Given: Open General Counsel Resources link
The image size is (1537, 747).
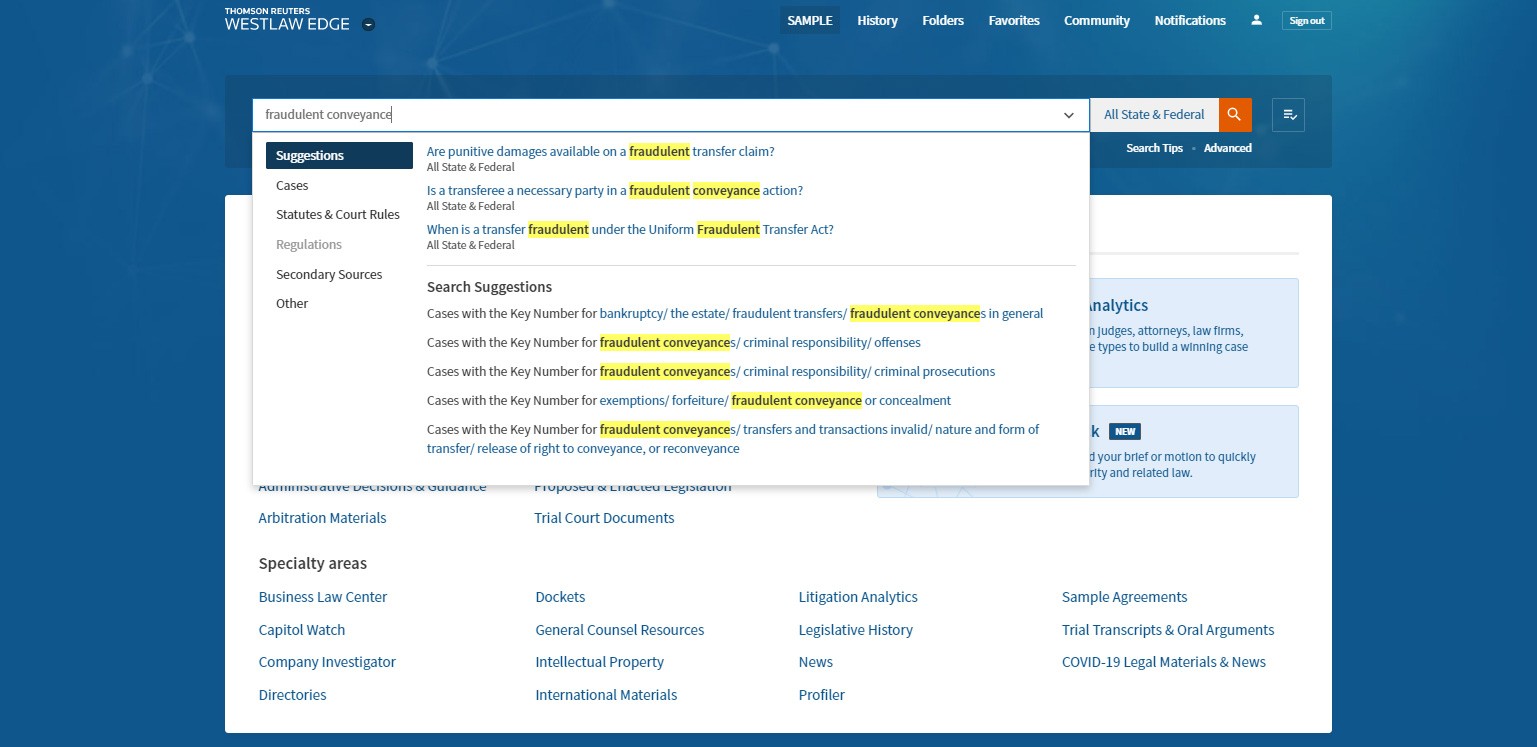Looking at the screenshot, I should [x=619, y=630].
